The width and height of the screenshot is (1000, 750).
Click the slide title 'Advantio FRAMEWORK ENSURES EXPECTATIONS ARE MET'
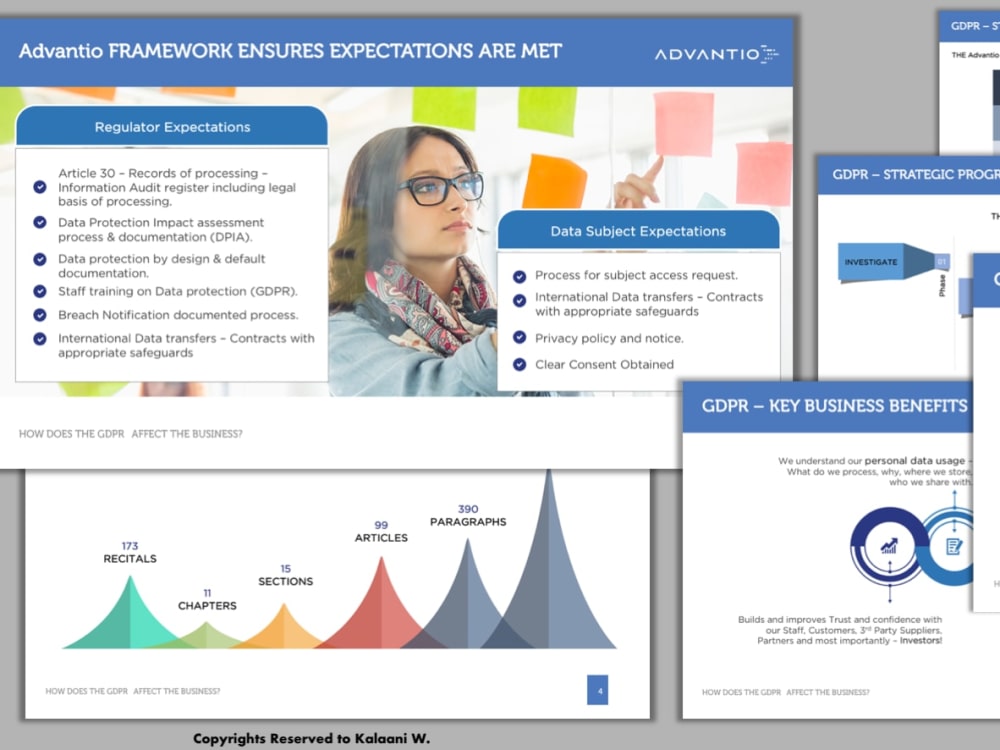click(290, 51)
